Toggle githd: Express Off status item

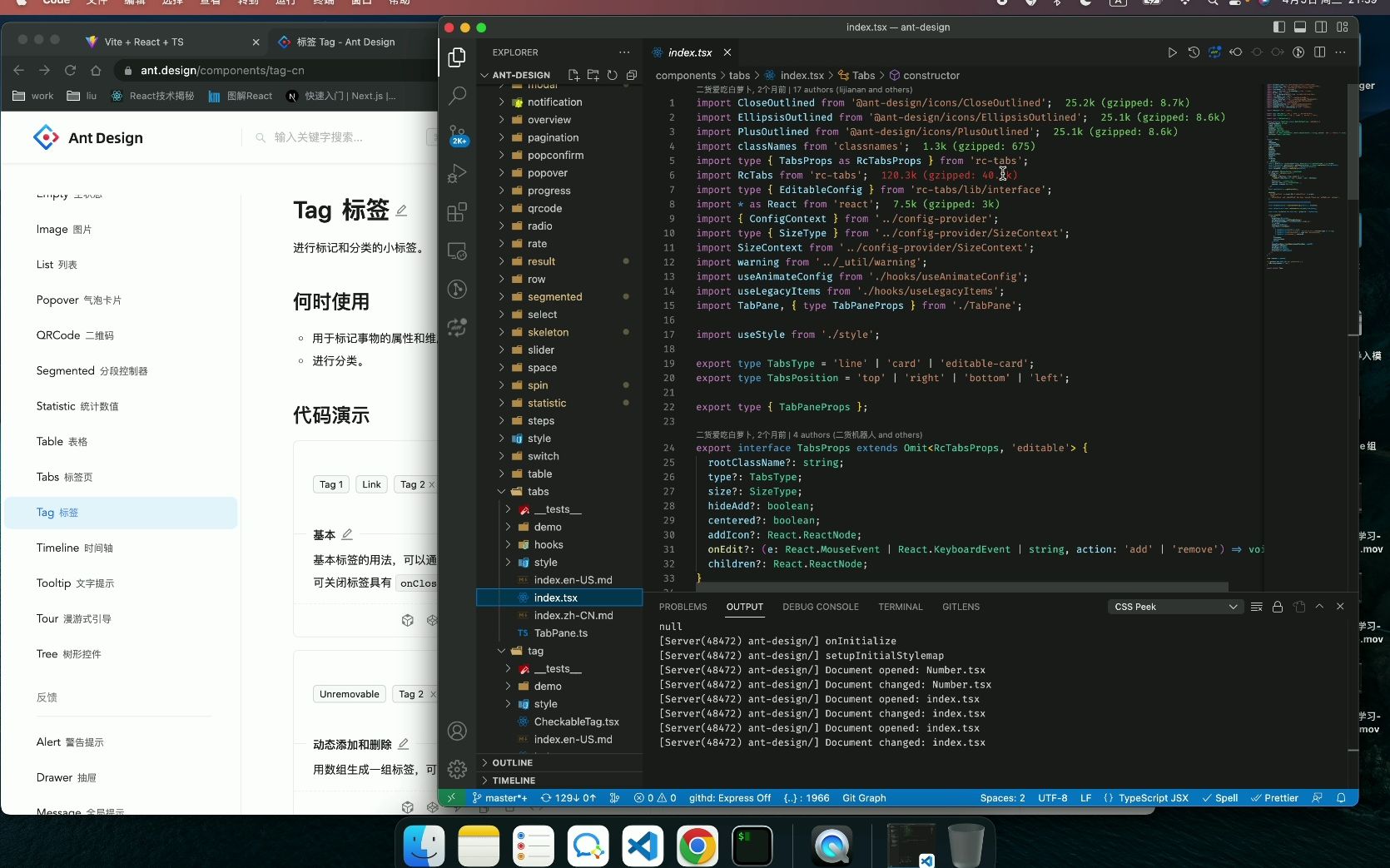[729, 797]
